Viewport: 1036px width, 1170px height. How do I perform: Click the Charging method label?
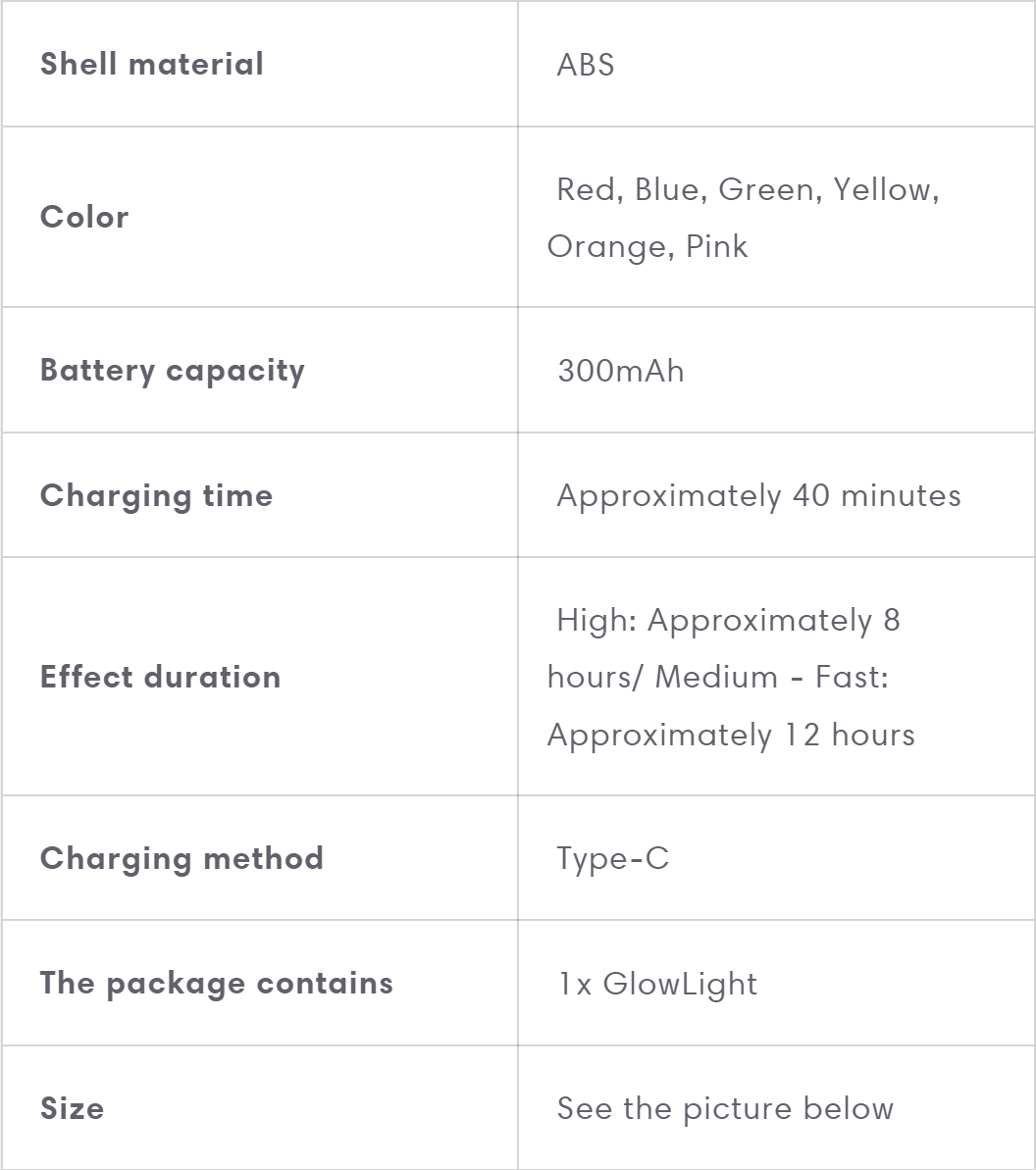[x=182, y=858]
